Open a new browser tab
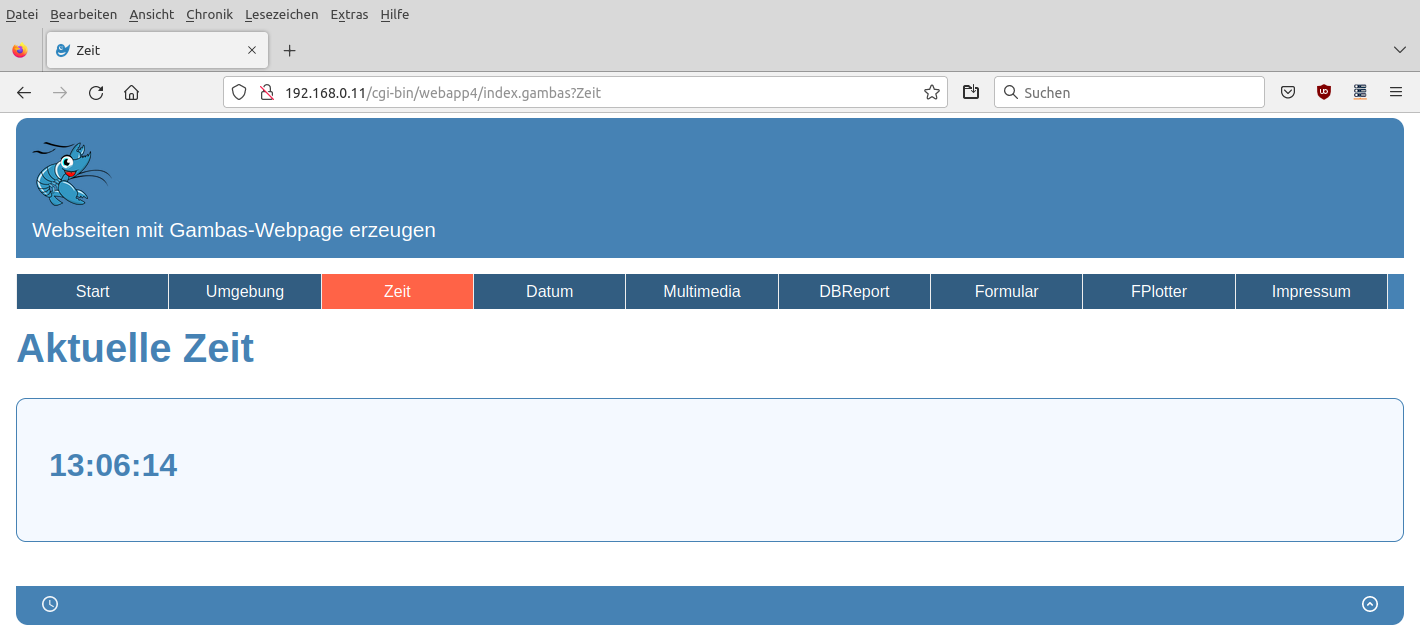The image size is (1420, 630). (289, 50)
